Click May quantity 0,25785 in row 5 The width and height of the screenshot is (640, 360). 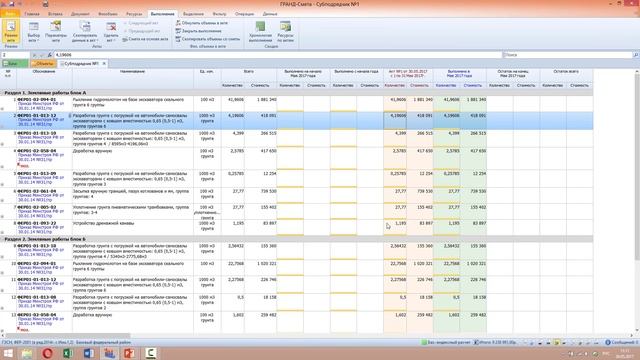451,173
